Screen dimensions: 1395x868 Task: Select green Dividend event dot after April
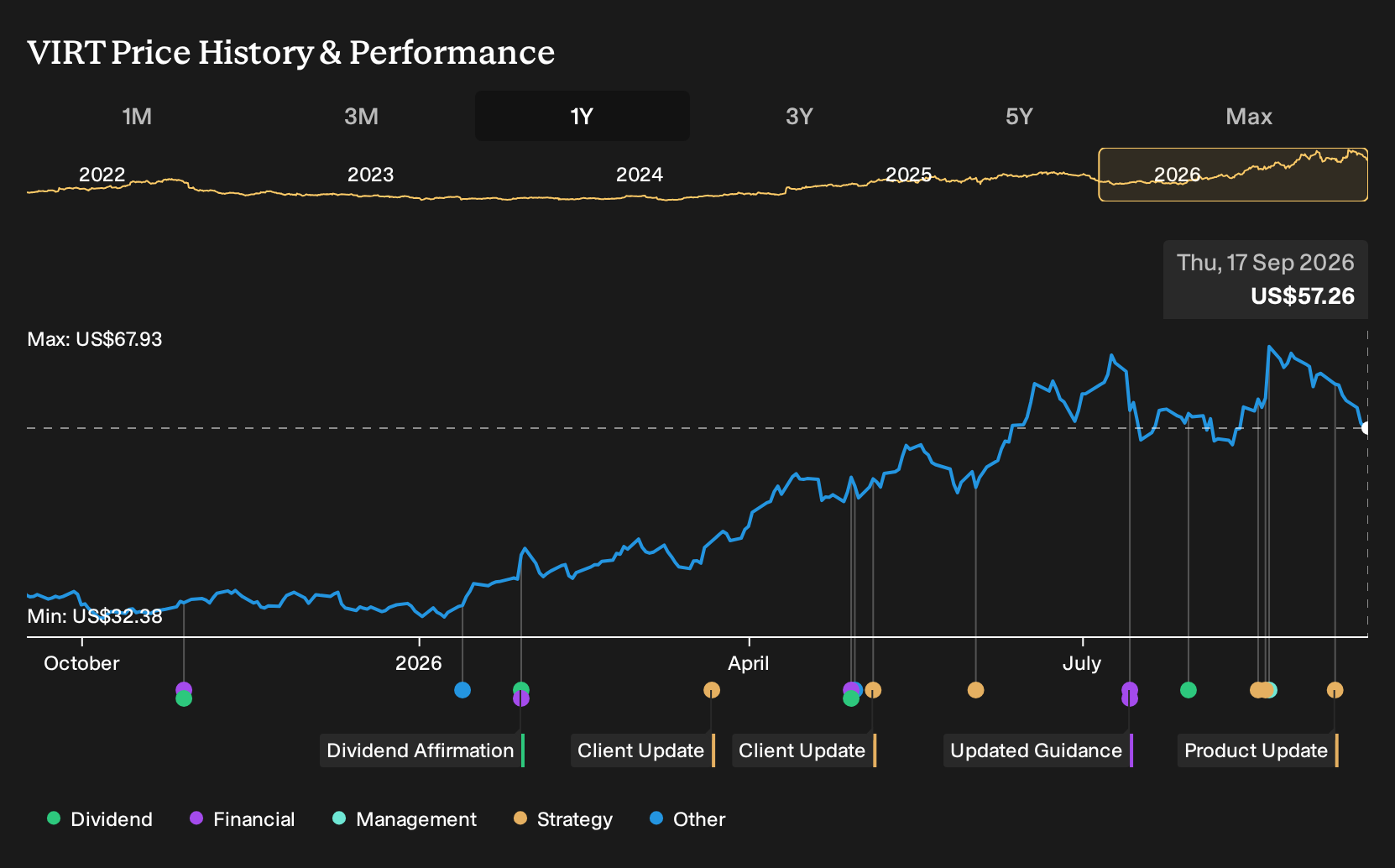(x=851, y=698)
